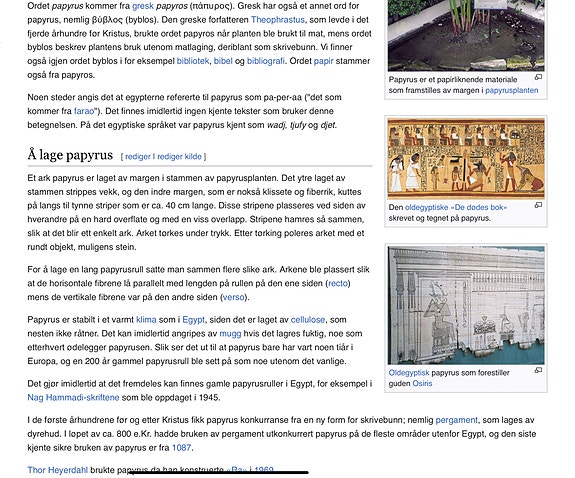This screenshot has width=575, height=478.
Task: Click 'rediger kilde' section edit link
Action: point(179,157)
